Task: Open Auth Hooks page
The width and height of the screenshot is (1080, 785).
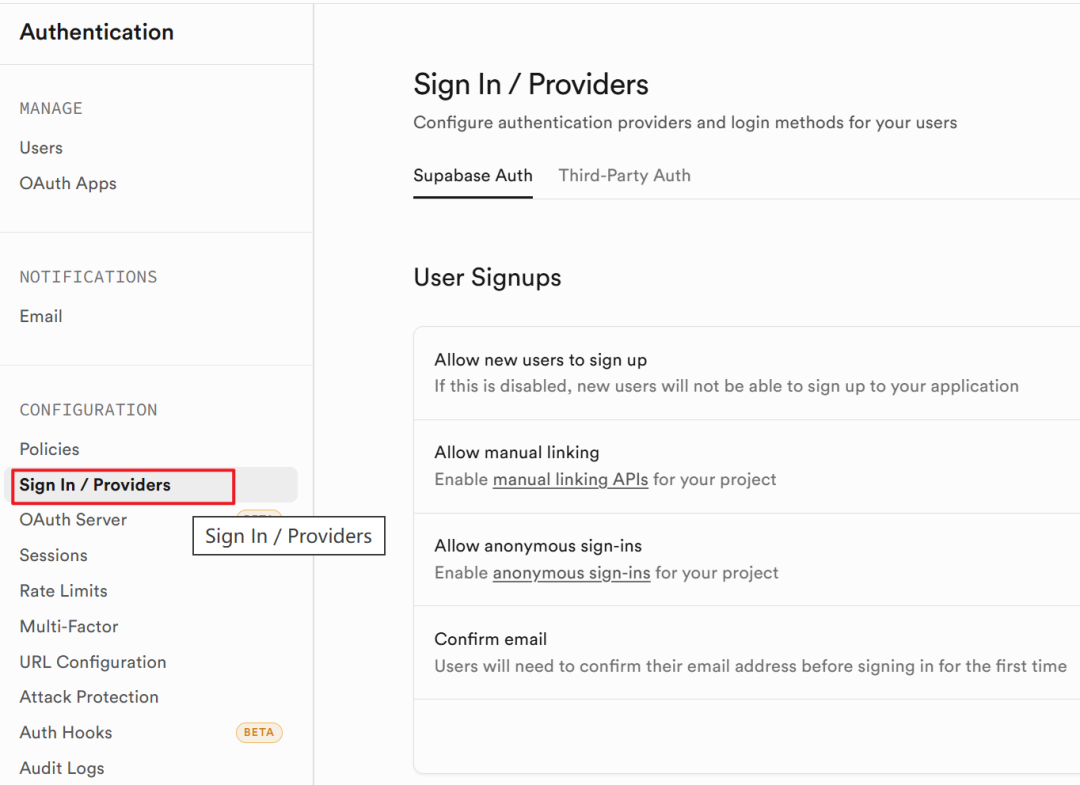Action: point(66,733)
